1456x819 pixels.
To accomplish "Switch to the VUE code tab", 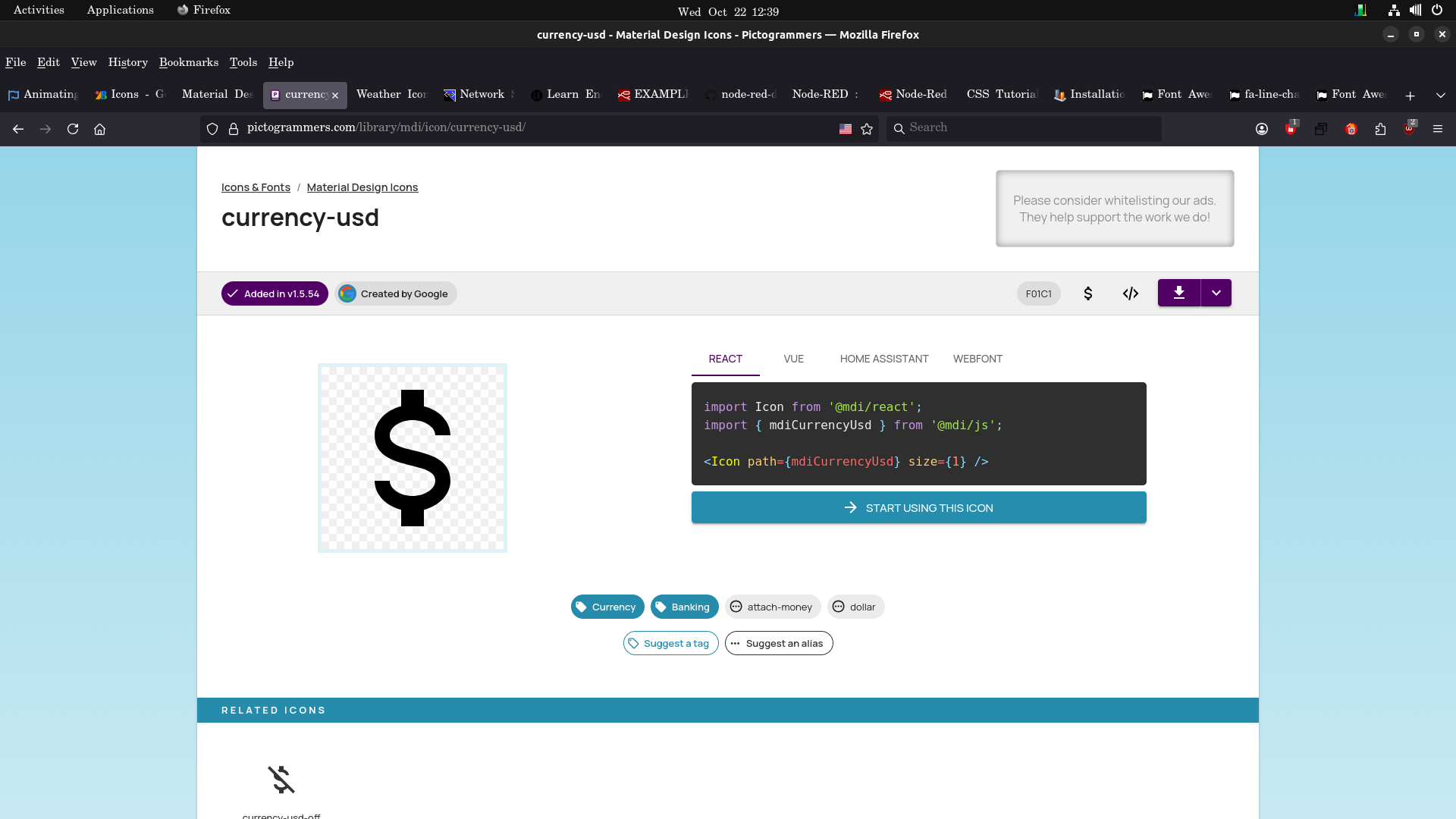I will [793, 359].
